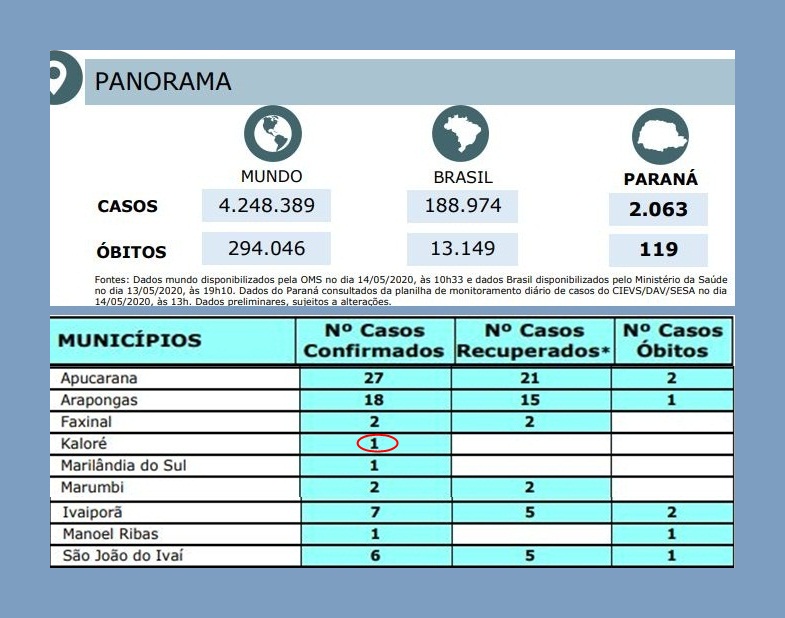Click the Brazil map icon

pyautogui.click(x=461, y=133)
